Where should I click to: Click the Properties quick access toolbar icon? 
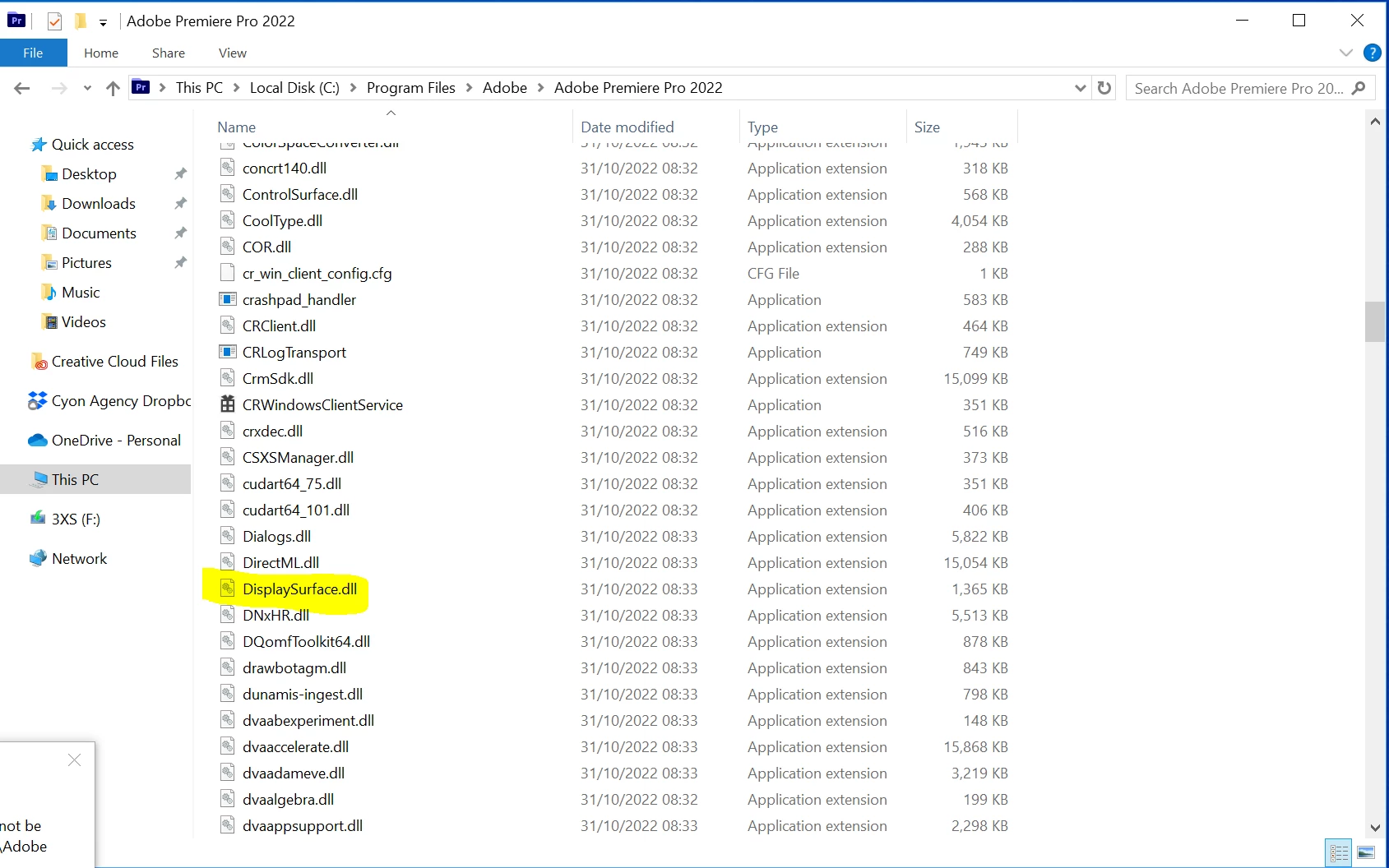point(54,21)
